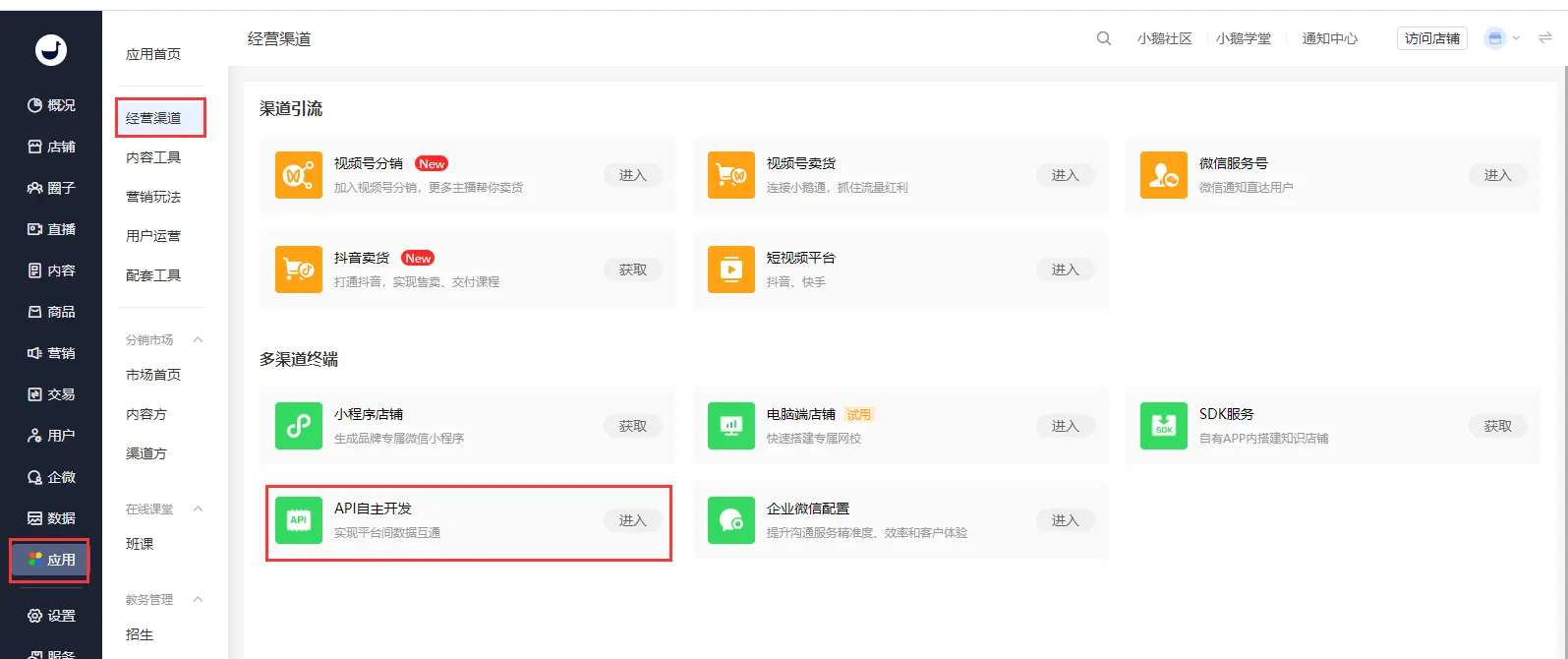Open 渠道方 under 分销市场

146,453
